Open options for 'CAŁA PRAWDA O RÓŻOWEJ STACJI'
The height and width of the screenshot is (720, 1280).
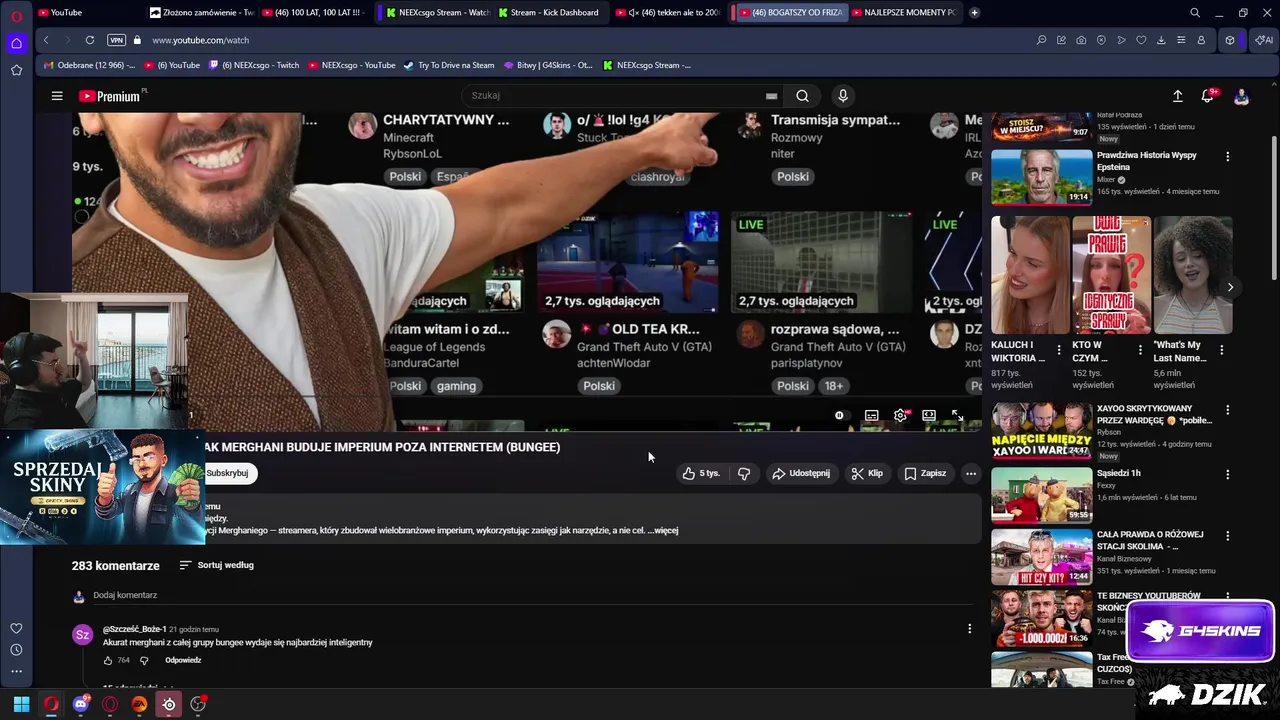1227,535
